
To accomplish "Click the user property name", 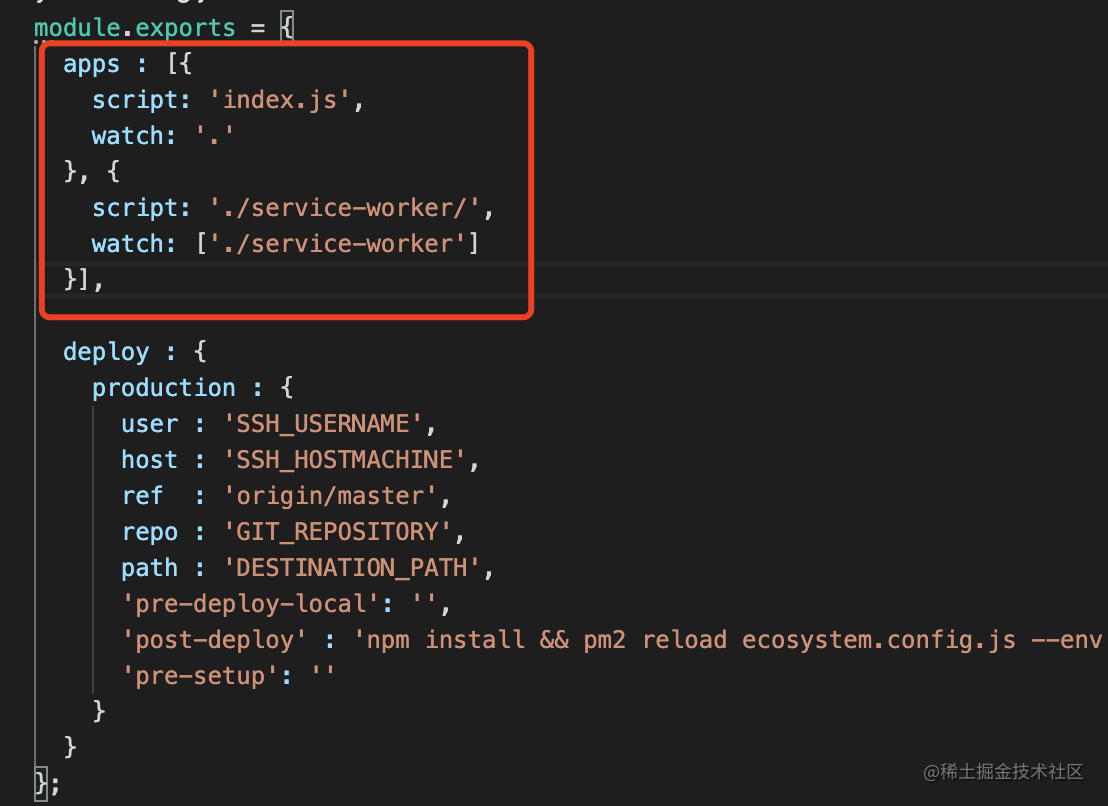I will pyautogui.click(x=149, y=424).
